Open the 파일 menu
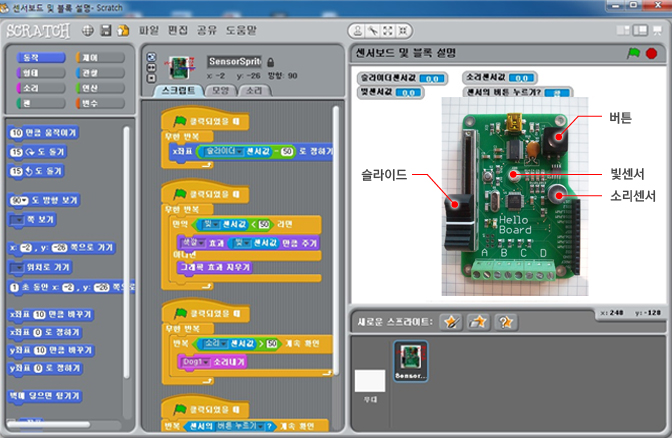This screenshot has width=672, height=438. (149, 30)
